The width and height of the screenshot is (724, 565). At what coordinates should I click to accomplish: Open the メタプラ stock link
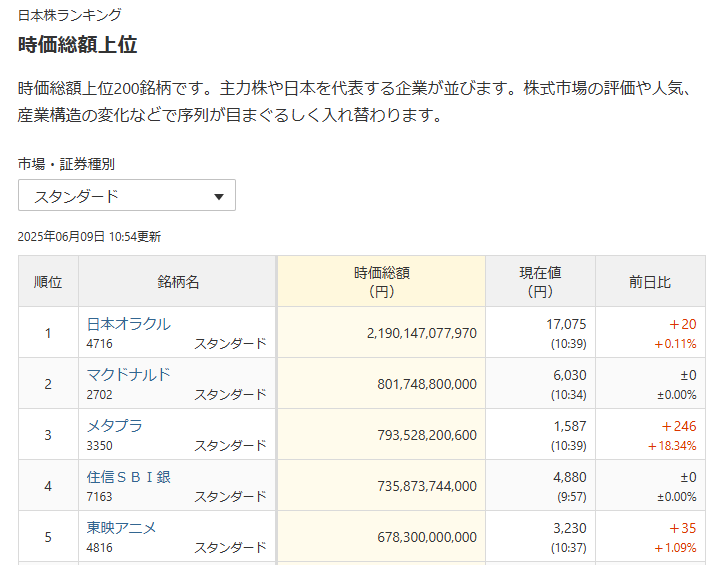(115, 426)
